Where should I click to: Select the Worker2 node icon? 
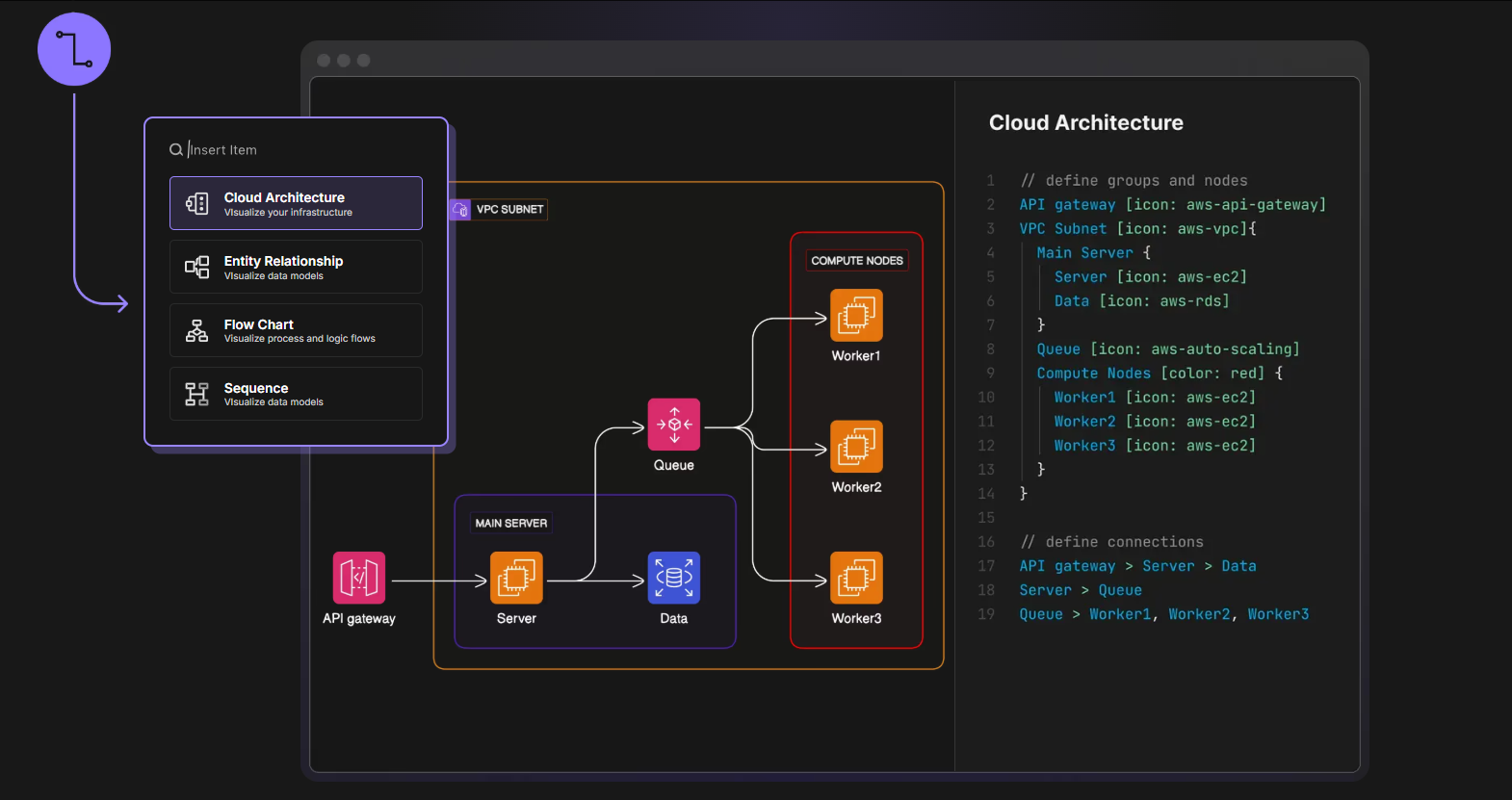pos(856,447)
